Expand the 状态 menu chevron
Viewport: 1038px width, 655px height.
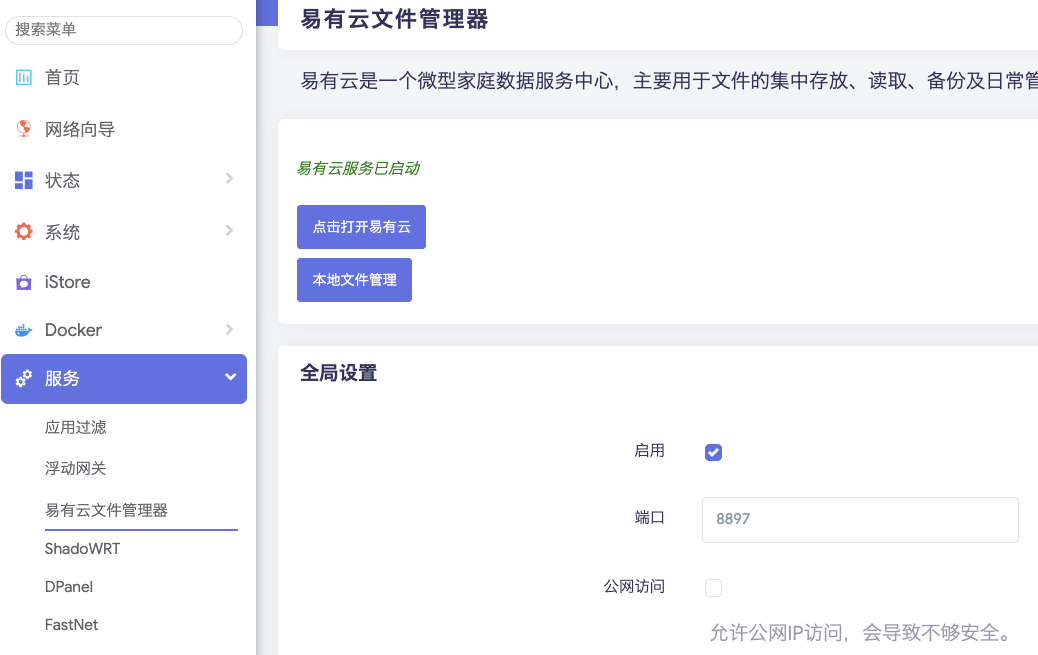229,179
